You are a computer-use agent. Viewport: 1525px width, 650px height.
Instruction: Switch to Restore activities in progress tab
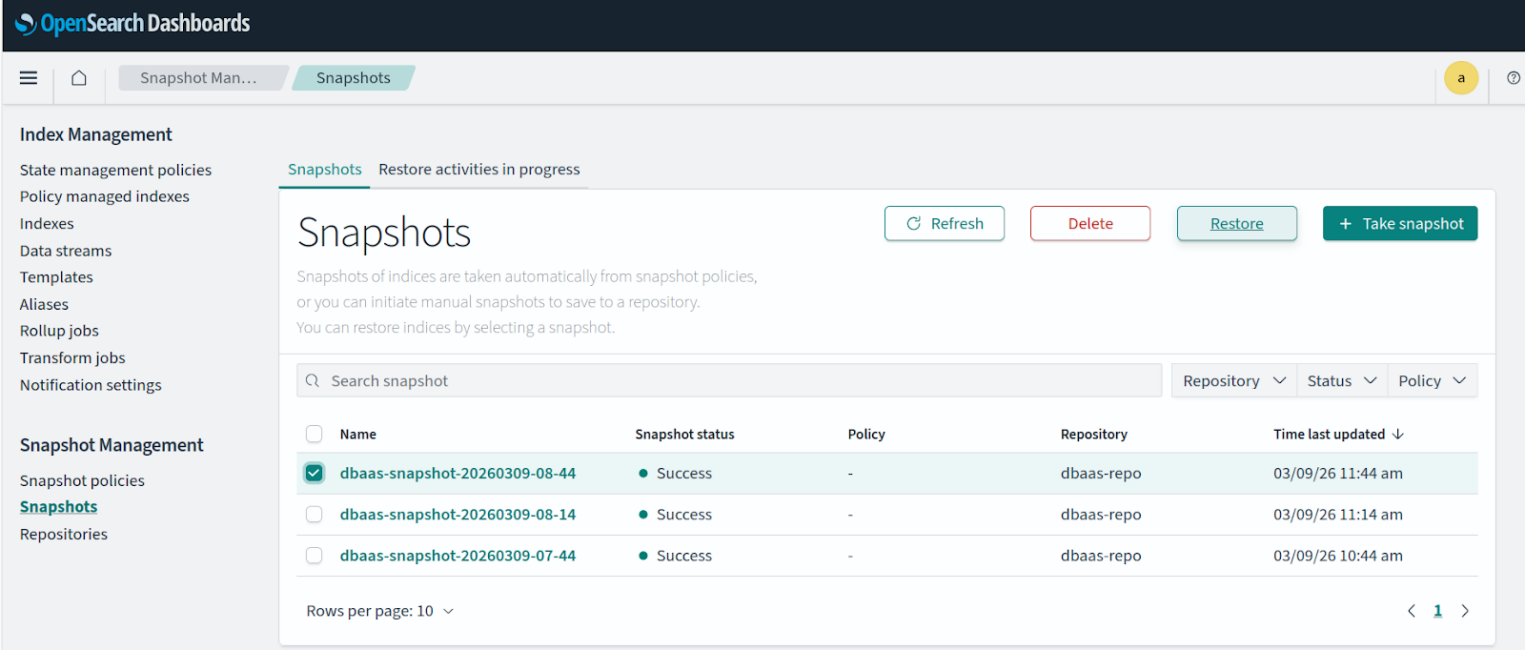coord(479,170)
